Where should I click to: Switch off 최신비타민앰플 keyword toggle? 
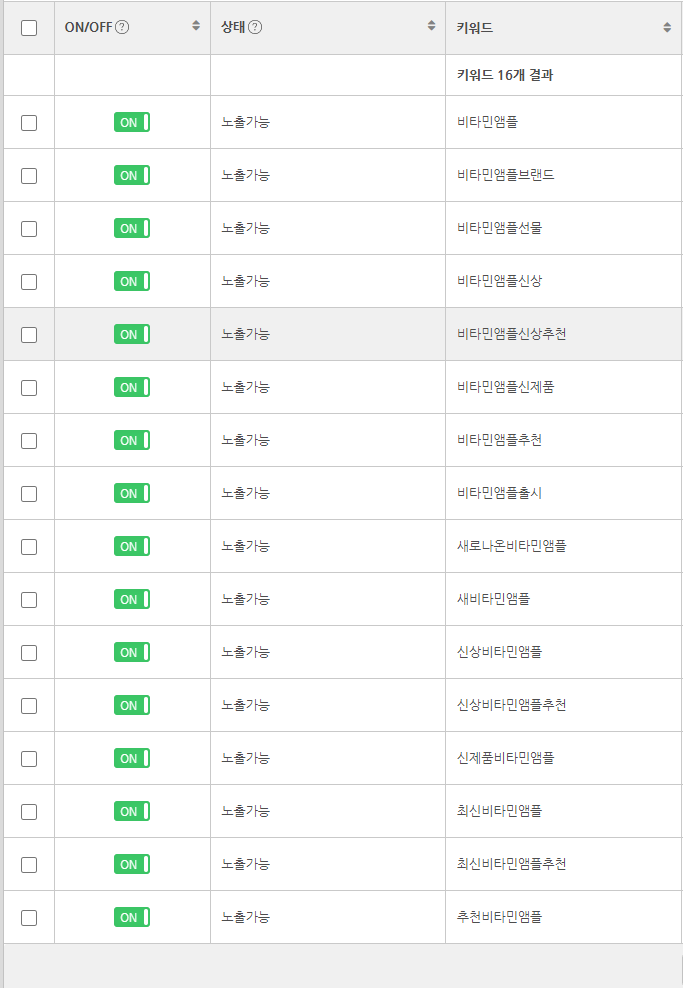(x=132, y=811)
